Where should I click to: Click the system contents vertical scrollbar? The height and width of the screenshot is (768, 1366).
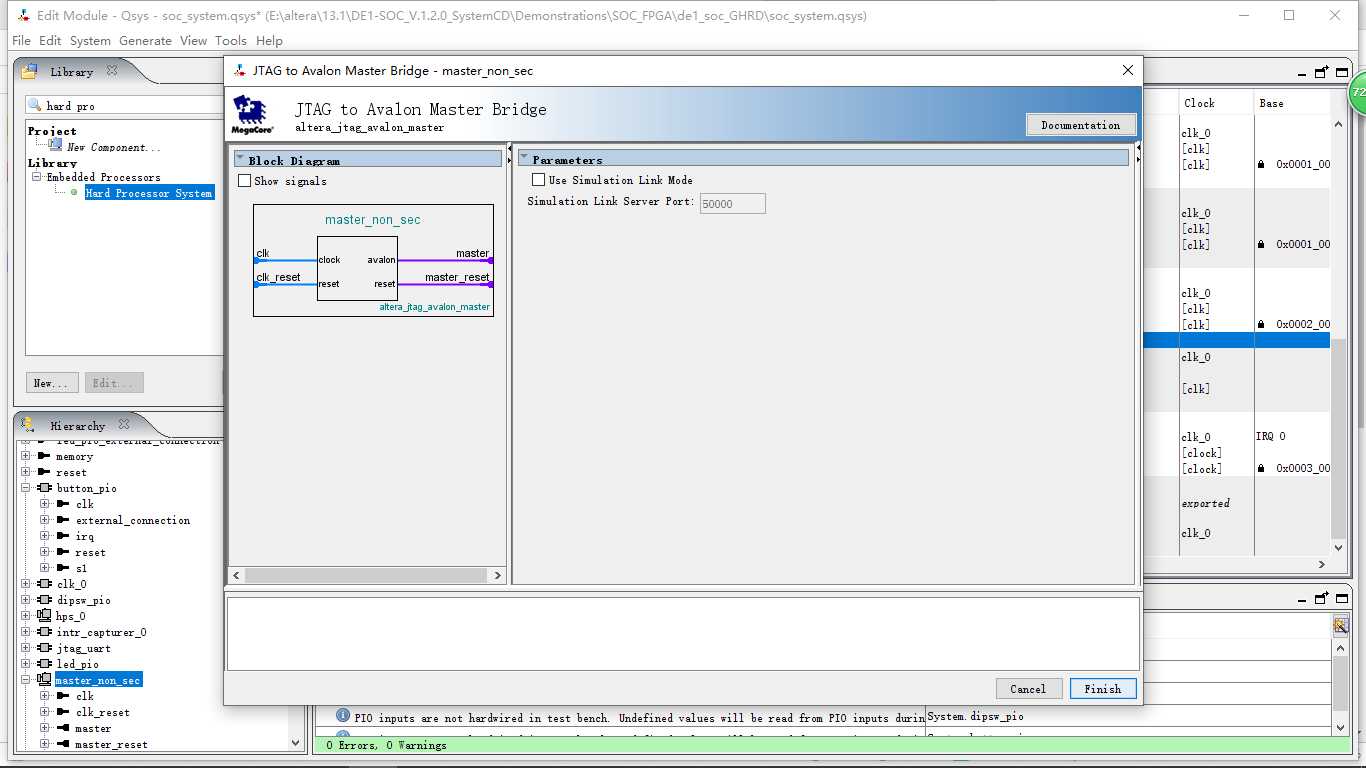tap(1339, 437)
